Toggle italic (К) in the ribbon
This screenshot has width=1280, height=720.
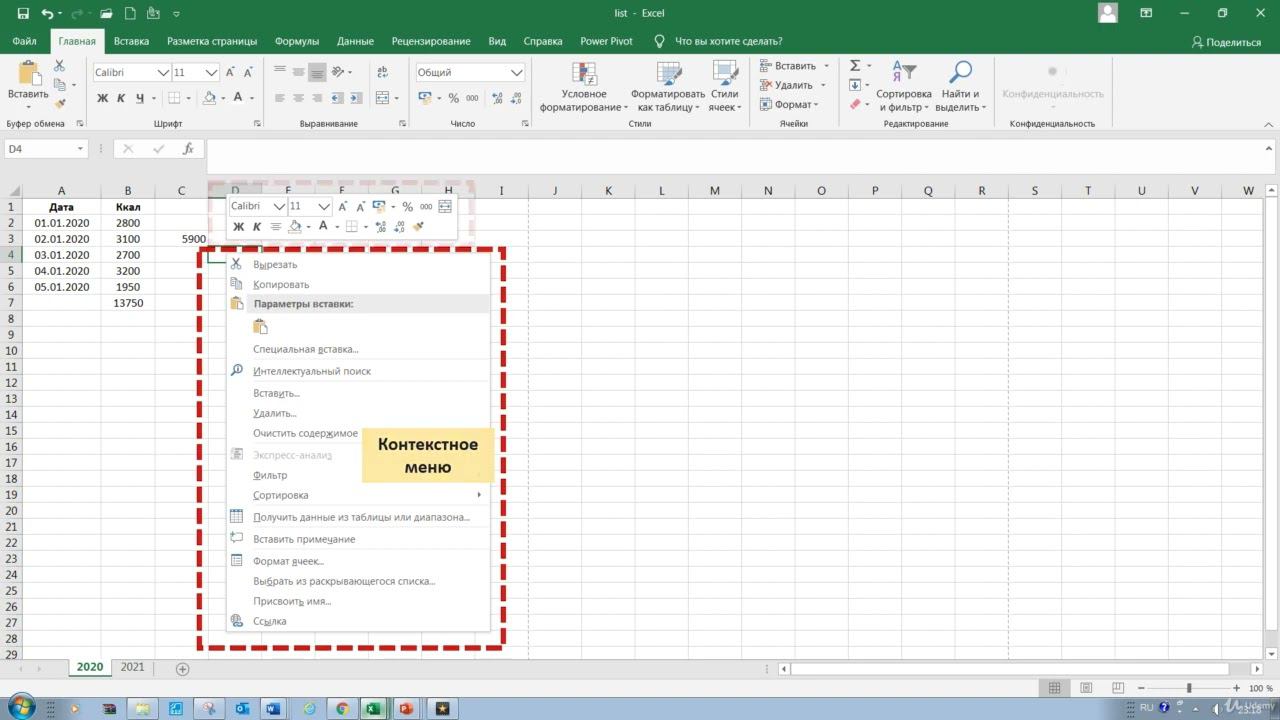pyautogui.click(x=121, y=98)
